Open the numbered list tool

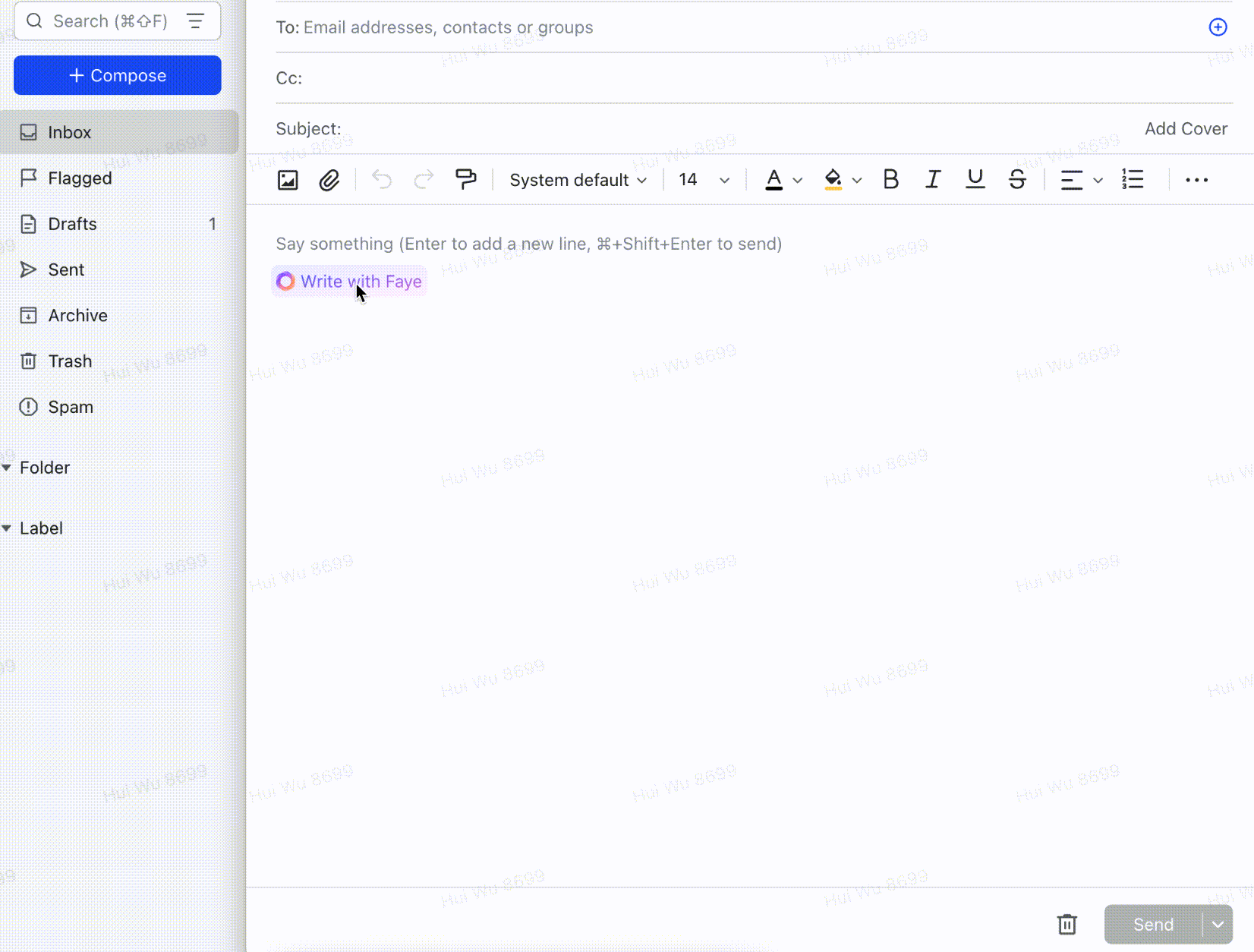click(x=1133, y=180)
